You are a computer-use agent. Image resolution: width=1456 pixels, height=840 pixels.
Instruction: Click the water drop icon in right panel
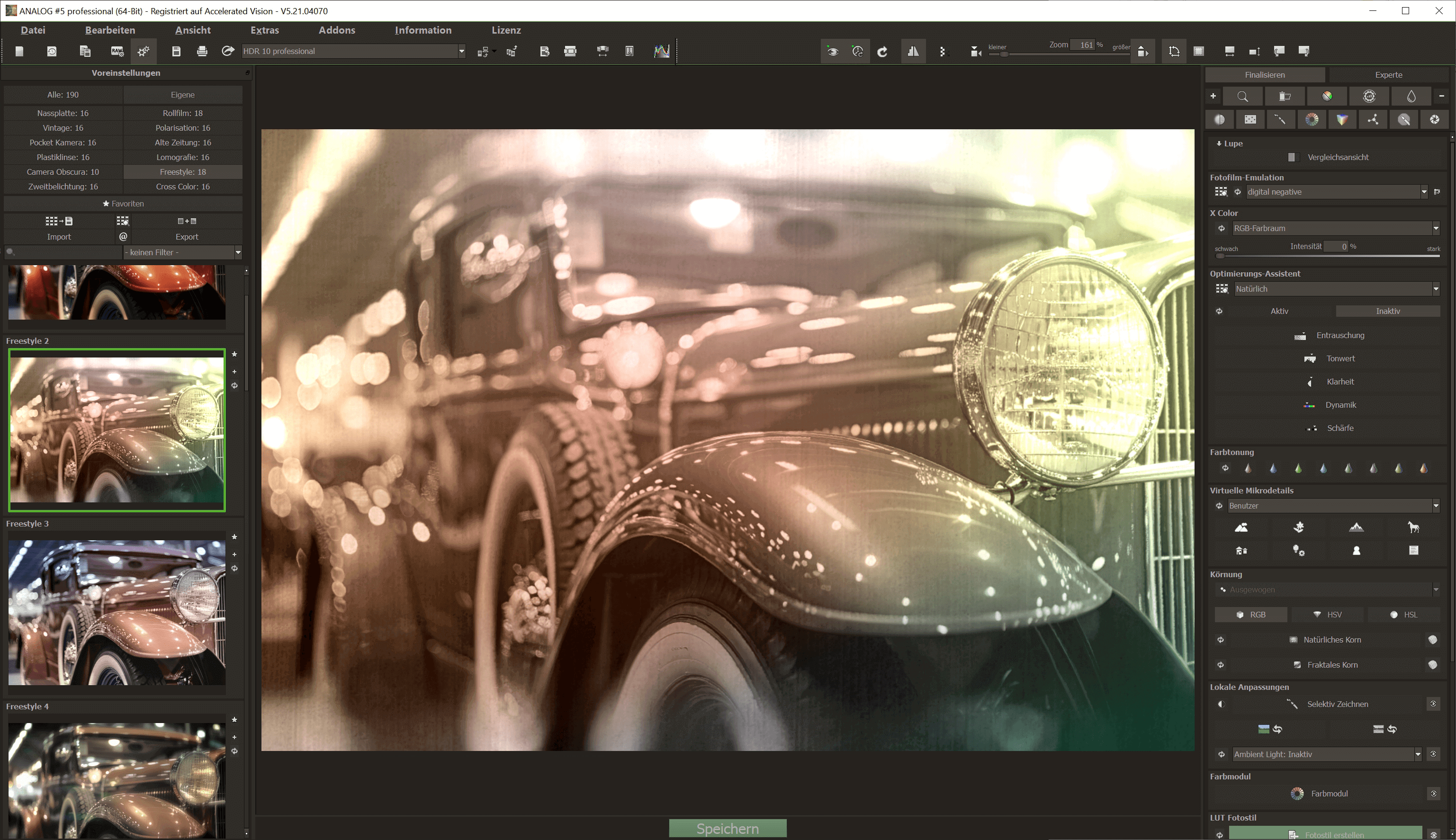pyautogui.click(x=1411, y=96)
